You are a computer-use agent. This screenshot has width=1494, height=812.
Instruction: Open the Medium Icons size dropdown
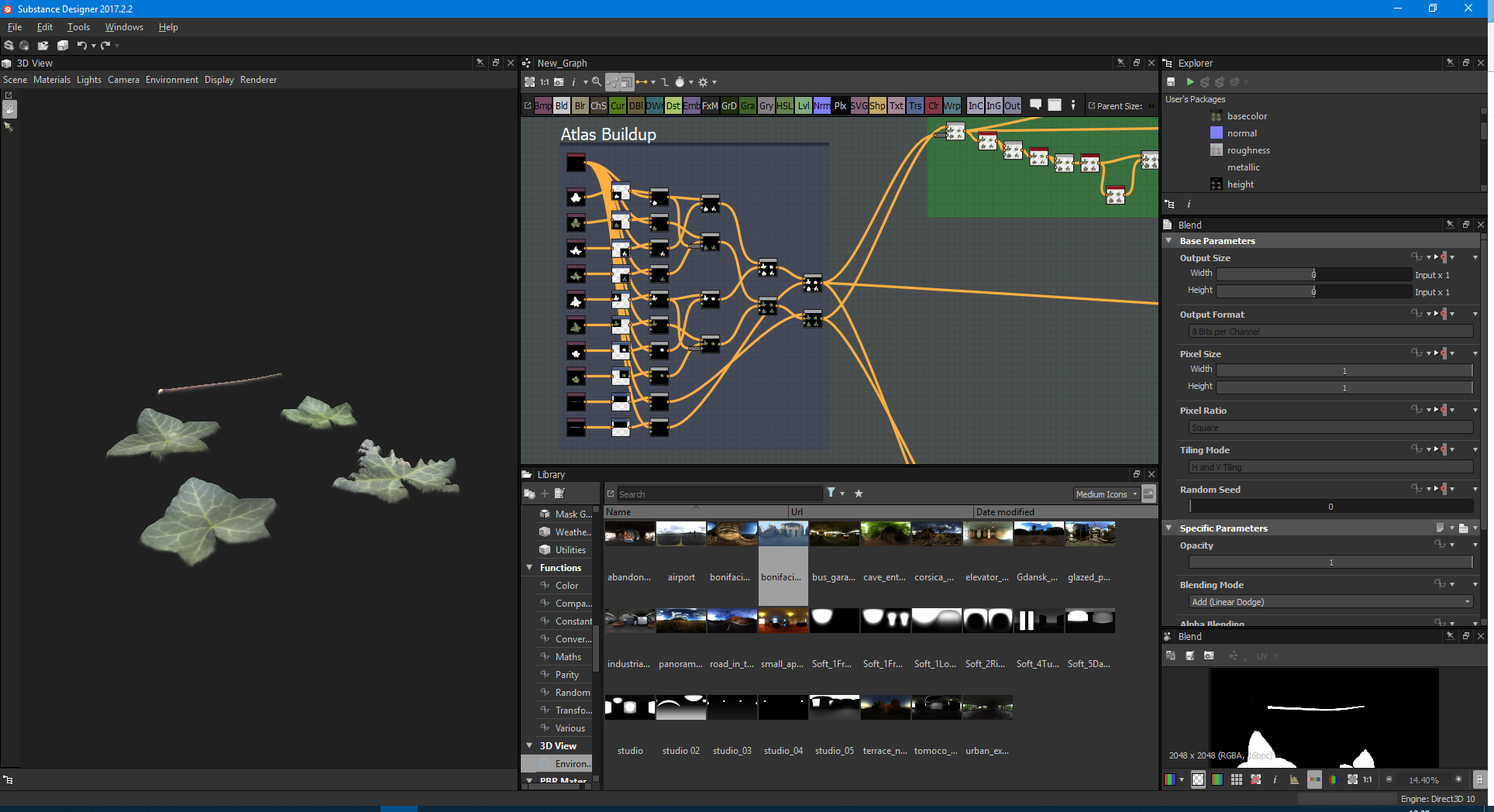(x=1106, y=494)
